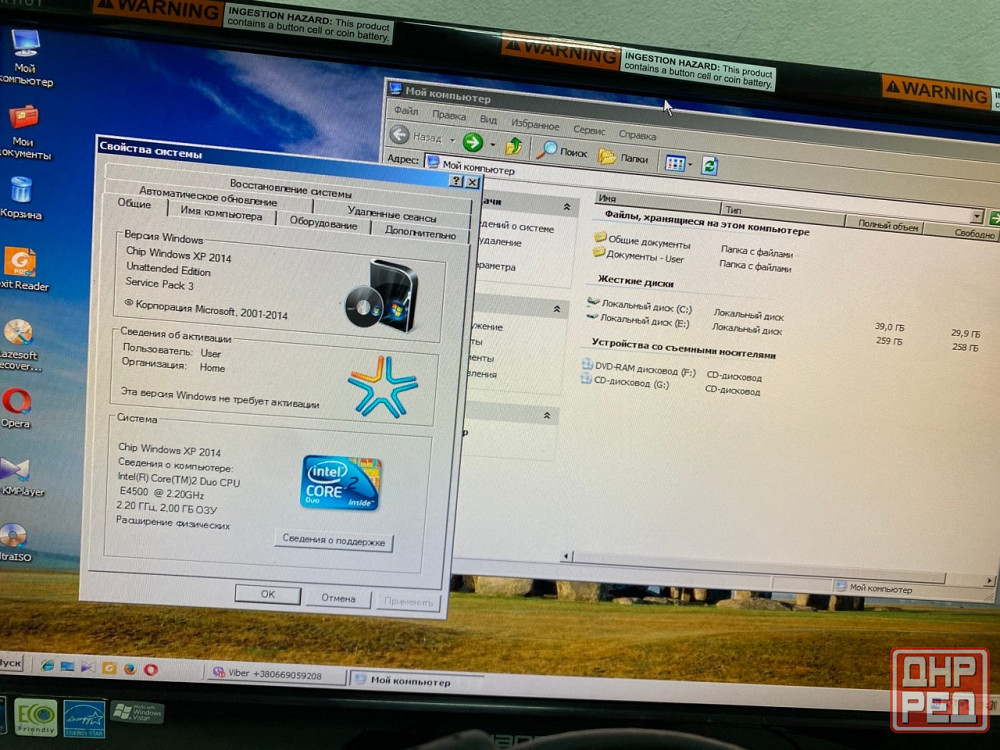Click the Сведения о поддержке button
Viewport: 1000px width, 750px height.
pyautogui.click(x=334, y=540)
